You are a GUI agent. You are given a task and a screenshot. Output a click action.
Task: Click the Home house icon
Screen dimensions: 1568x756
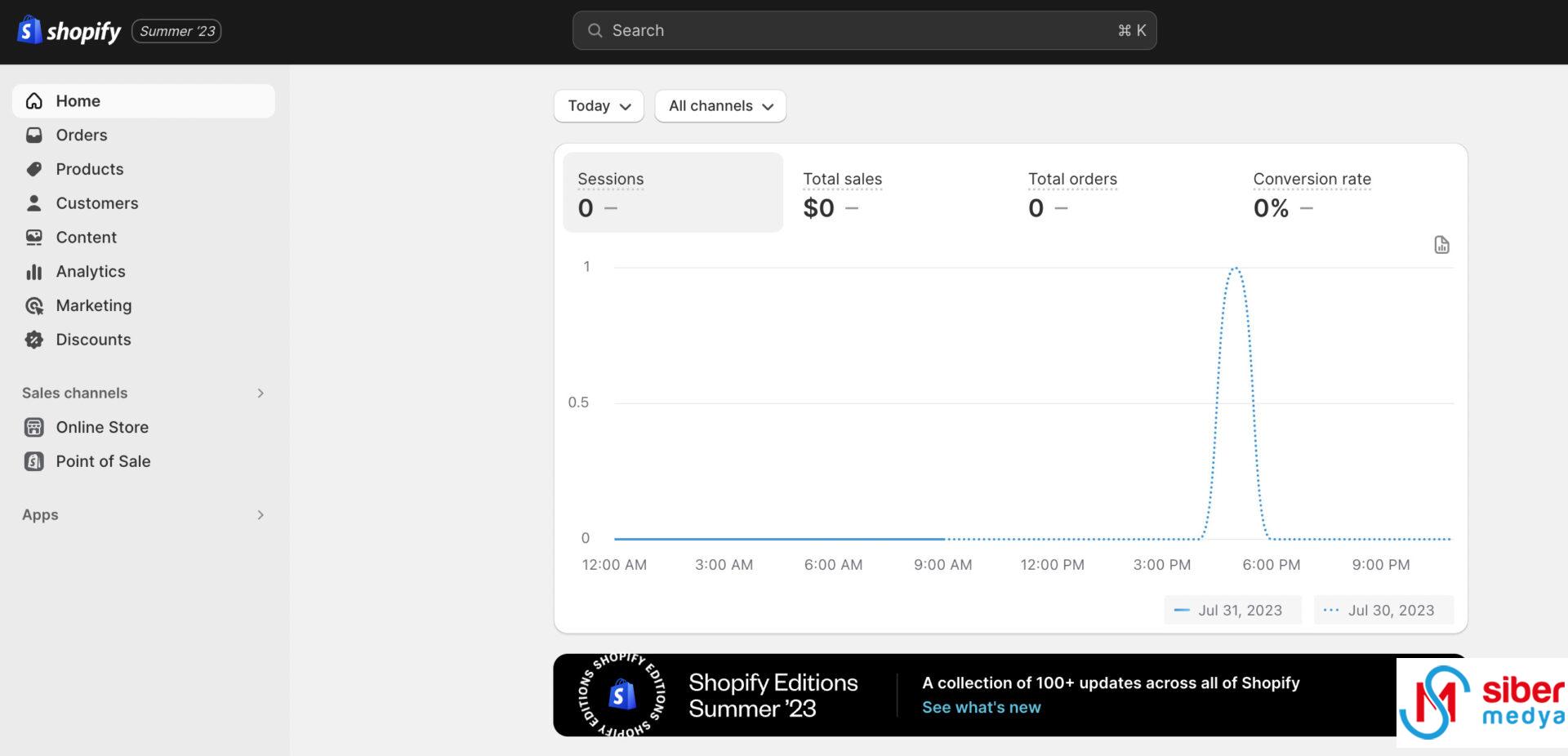pyautogui.click(x=34, y=101)
